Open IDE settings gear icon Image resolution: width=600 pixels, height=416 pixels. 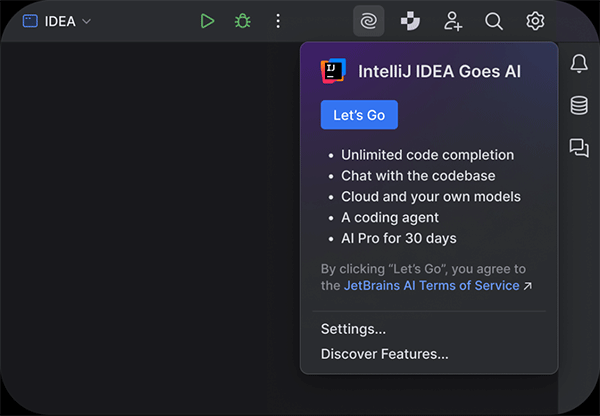[x=535, y=21]
